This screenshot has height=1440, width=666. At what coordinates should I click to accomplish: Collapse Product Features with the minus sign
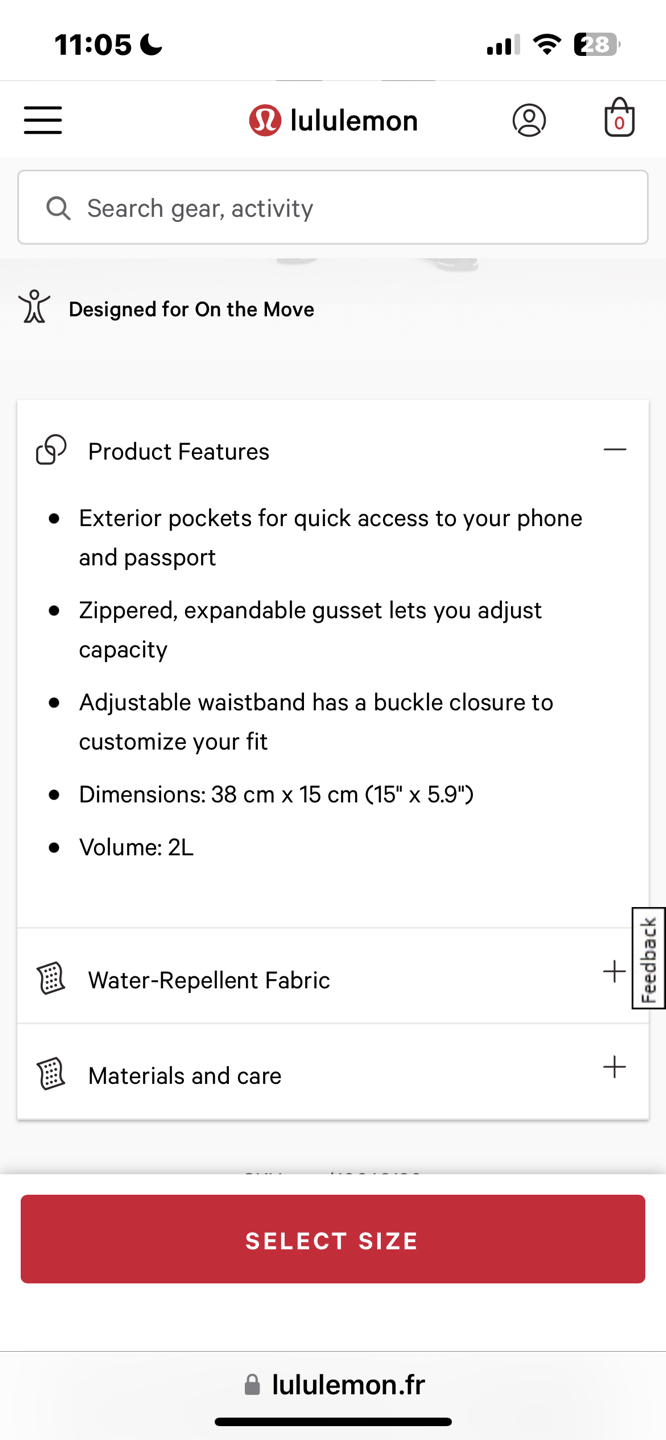click(615, 450)
